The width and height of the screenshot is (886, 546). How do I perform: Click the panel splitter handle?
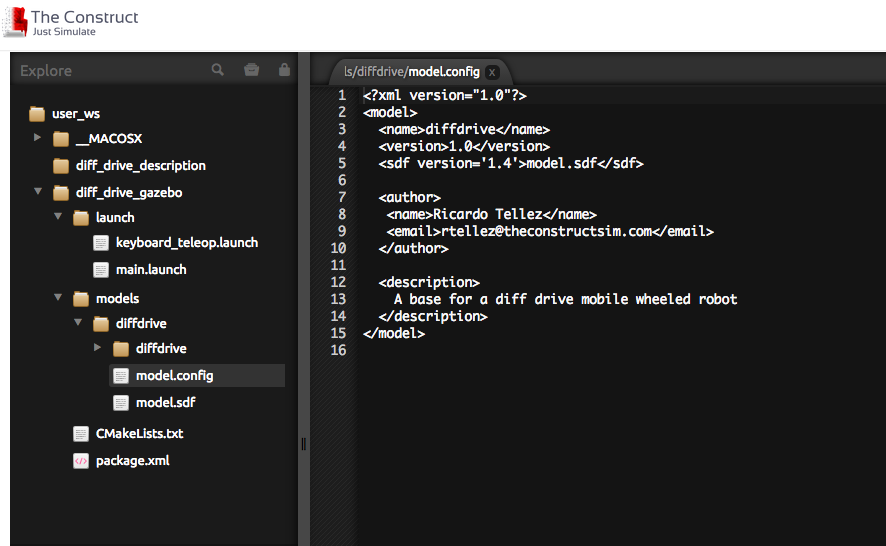tap(304, 444)
